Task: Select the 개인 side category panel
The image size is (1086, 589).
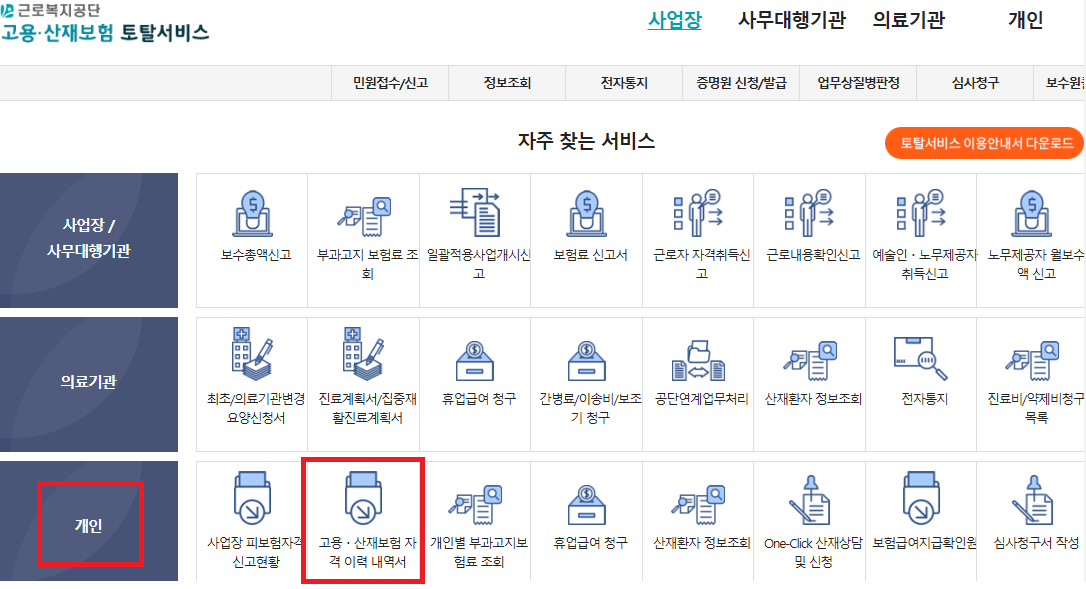Action: [x=89, y=521]
